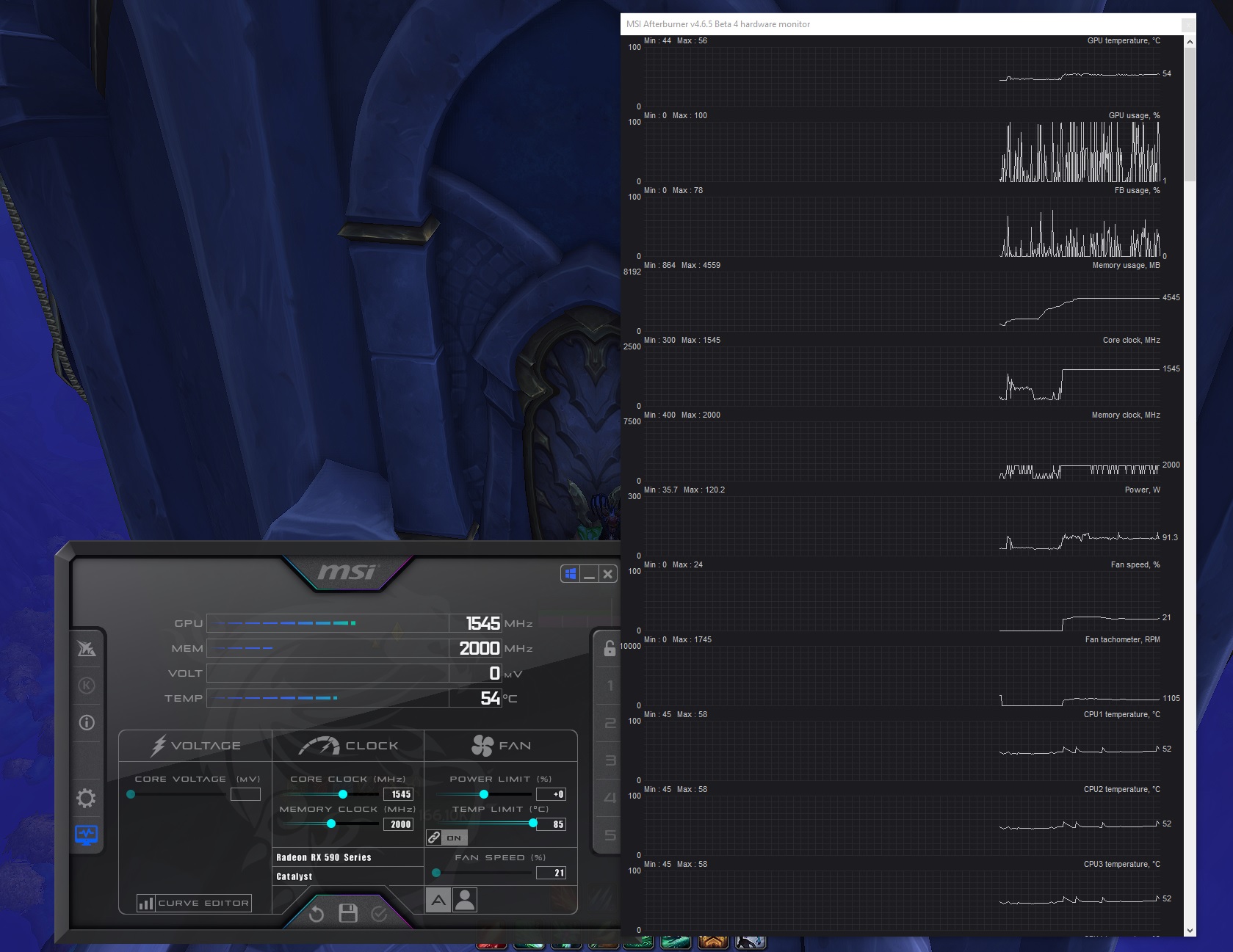The height and width of the screenshot is (952, 1233).
Task: Toggle the power/temp limit link ON button
Action: tap(446, 837)
